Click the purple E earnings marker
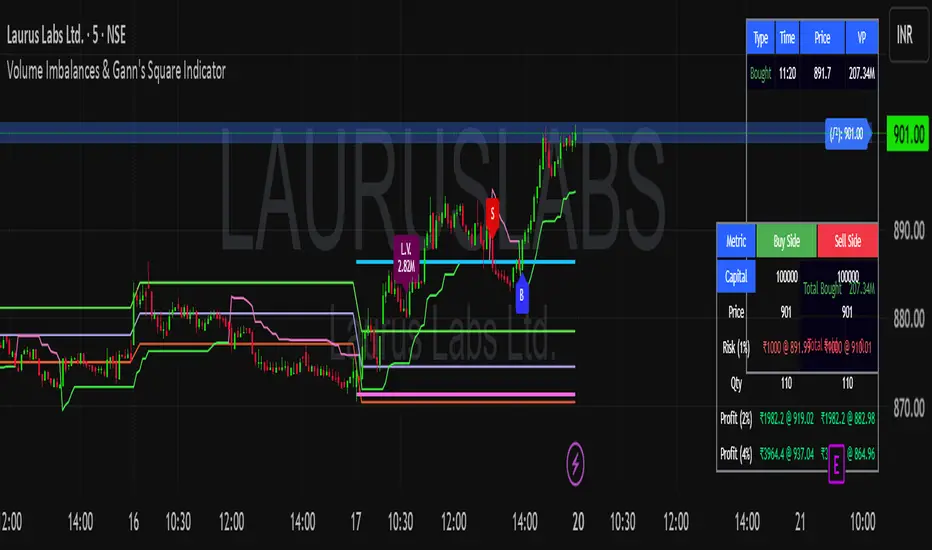This screenshot has height=550, width=932. [836, 464]
